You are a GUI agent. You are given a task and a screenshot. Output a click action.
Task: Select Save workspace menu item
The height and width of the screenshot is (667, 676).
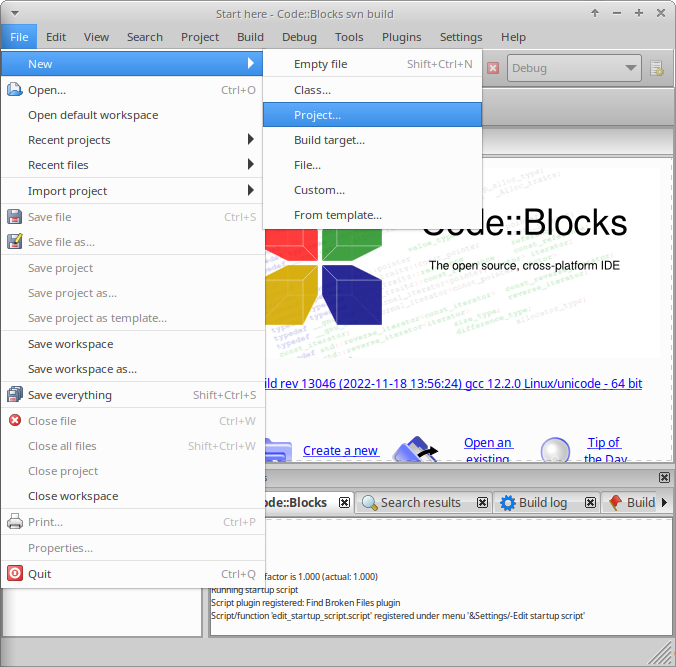(132, 344)
